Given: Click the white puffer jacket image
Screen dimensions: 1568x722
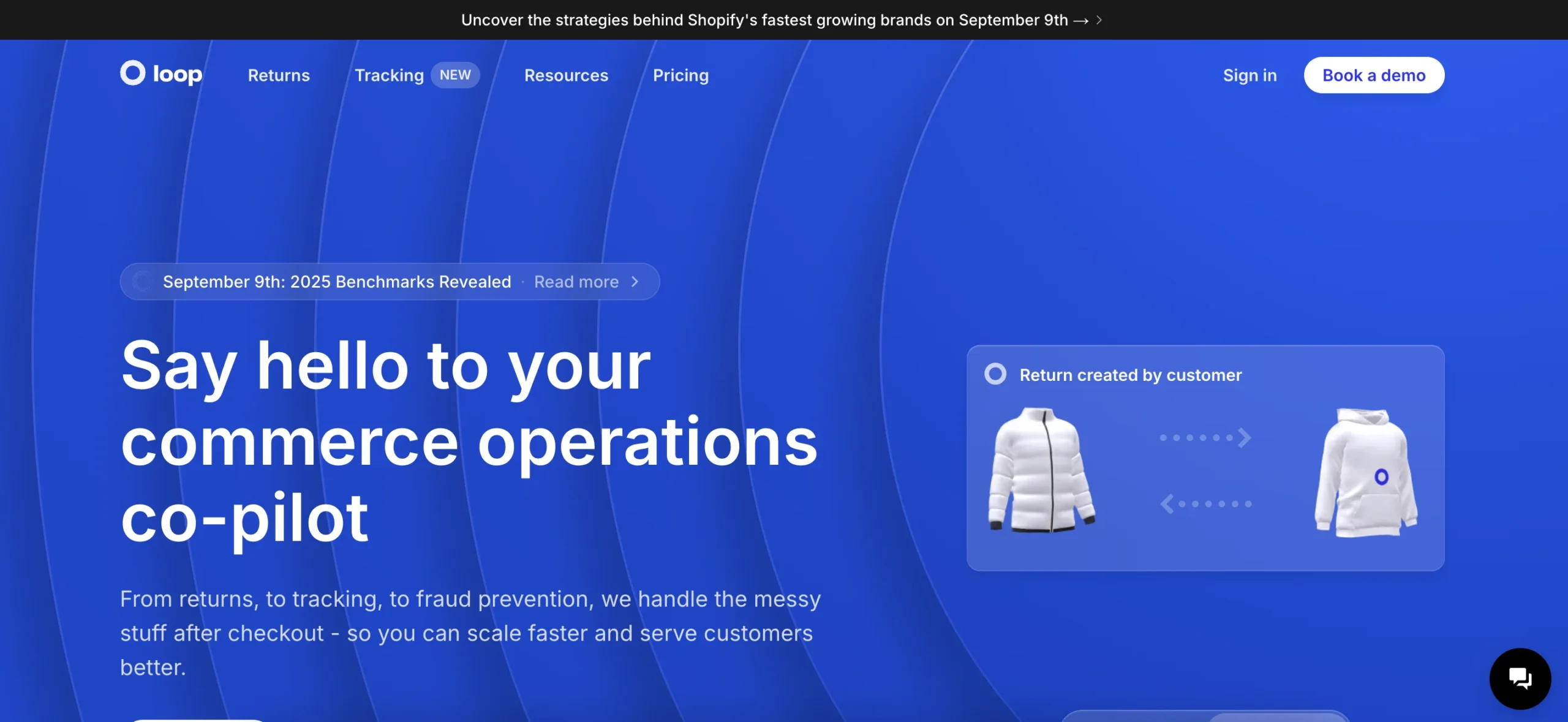Looking at the screenshot, I should [x=1041, y=470].
